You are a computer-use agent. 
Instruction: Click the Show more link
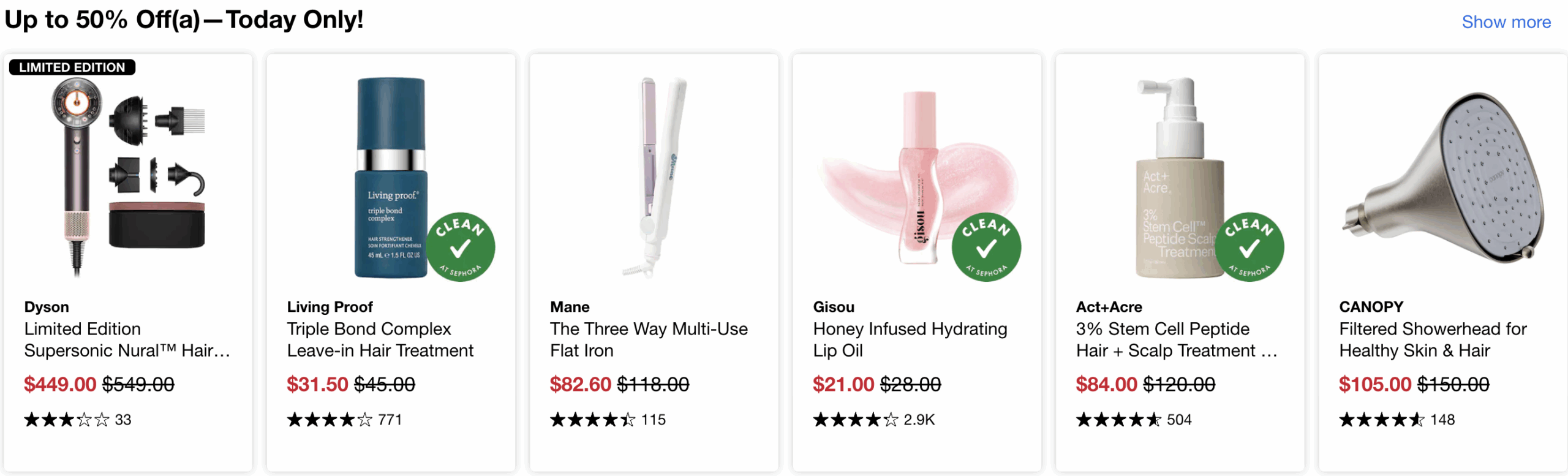[x=1506, y=22]
